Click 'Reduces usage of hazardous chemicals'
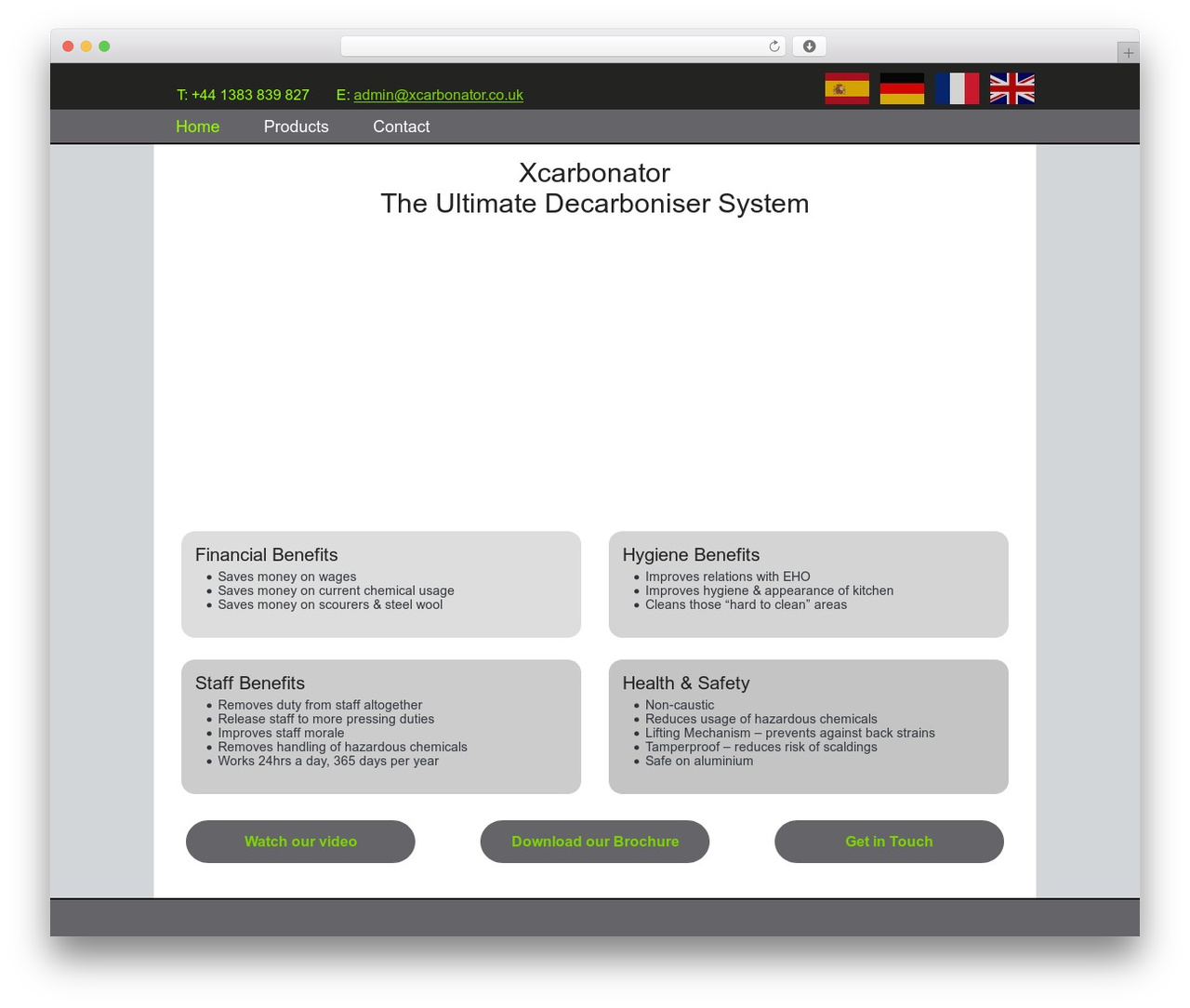Viewport: 1190px width, 1008px height. [x=761, y=719]
